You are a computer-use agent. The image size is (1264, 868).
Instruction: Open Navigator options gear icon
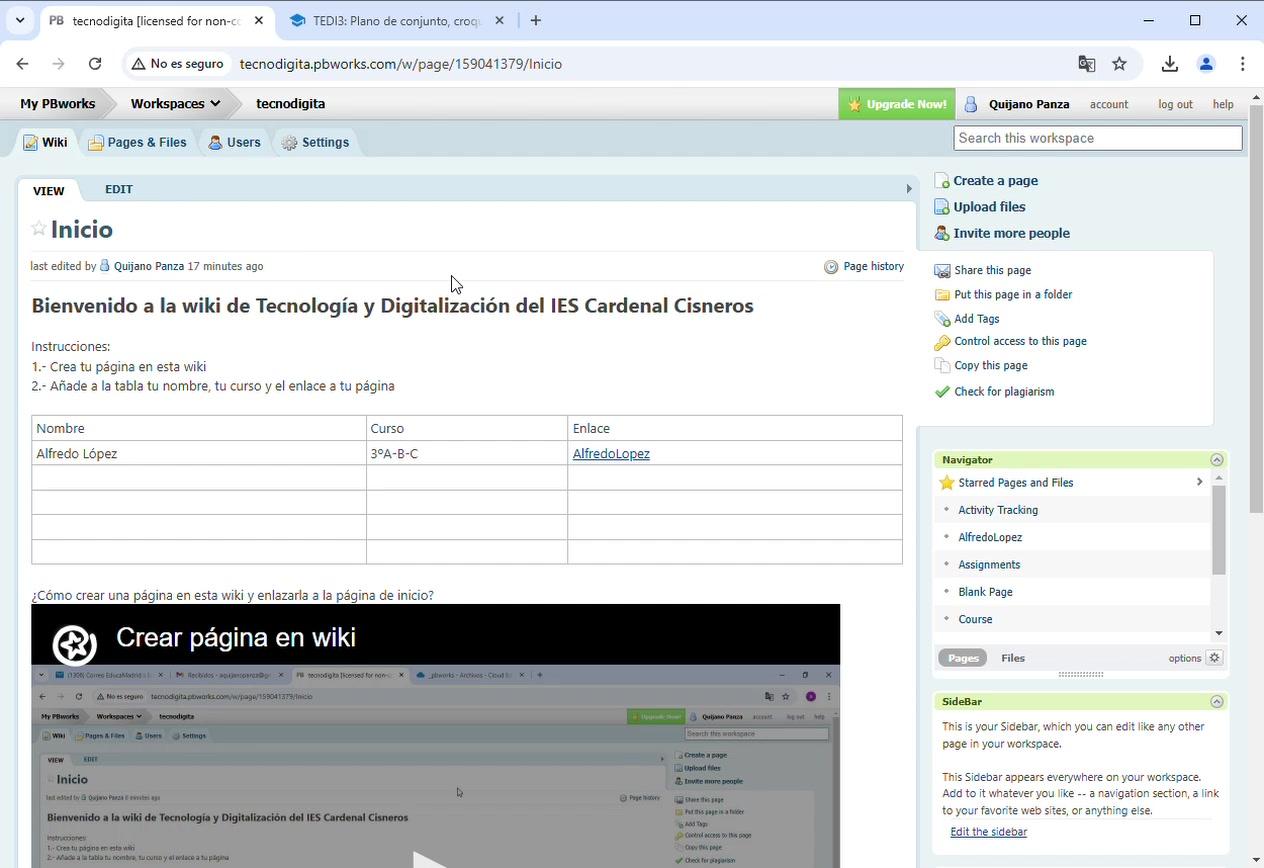[x=1214, y=658]
